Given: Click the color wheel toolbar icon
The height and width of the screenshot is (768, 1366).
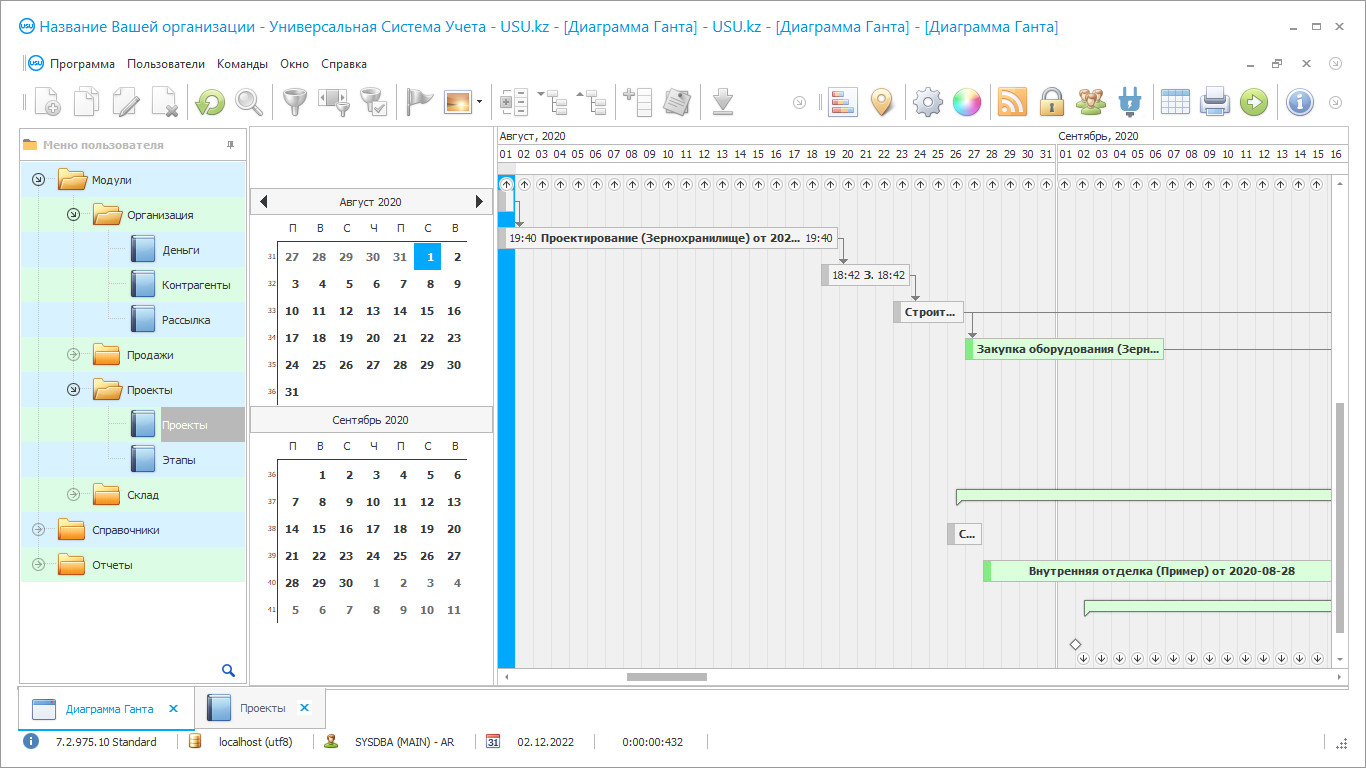Looking at the screenshot, I should [x=966, y=101].
